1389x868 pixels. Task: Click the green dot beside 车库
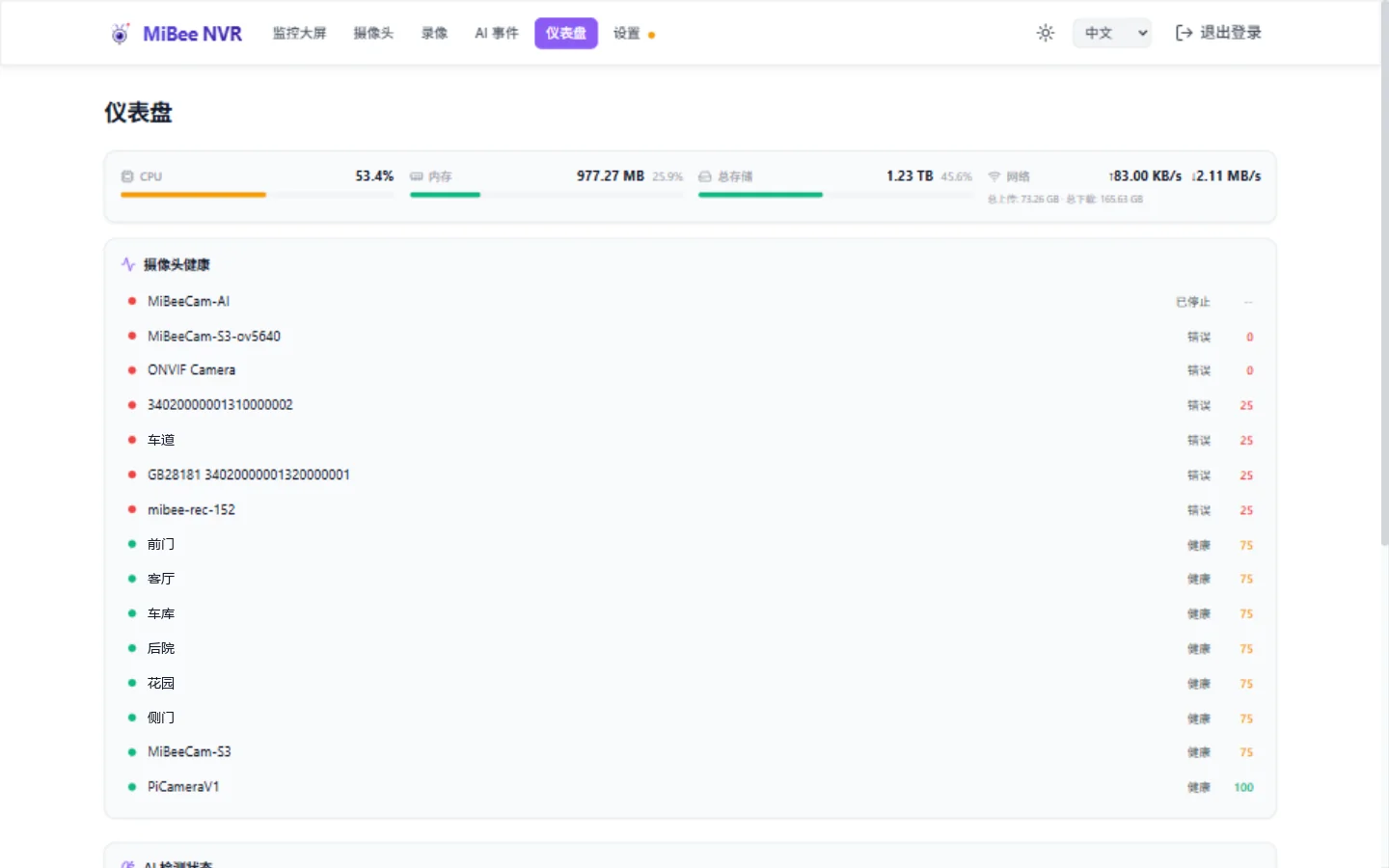pos(132,613)
